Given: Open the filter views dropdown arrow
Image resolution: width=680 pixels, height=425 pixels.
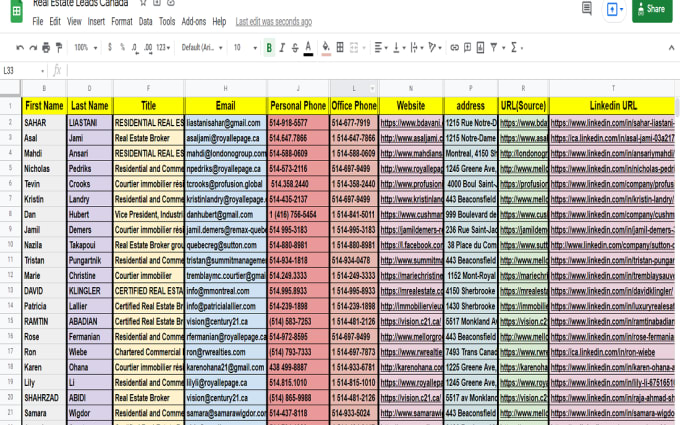Looking at the screenshot, I should click(x=503, y=48).
